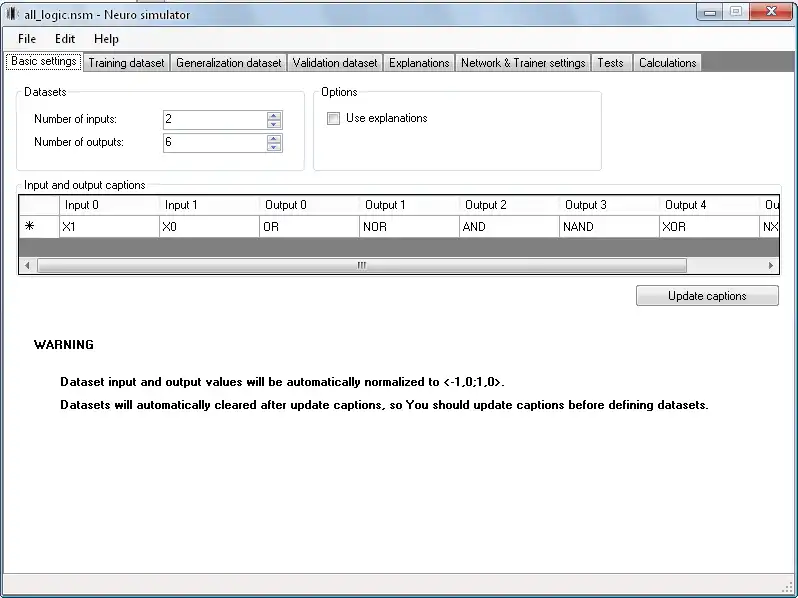Switch to the Generalization dataset tab
The height and width of the screenshot is (598, 798).
tap(229, 63)
